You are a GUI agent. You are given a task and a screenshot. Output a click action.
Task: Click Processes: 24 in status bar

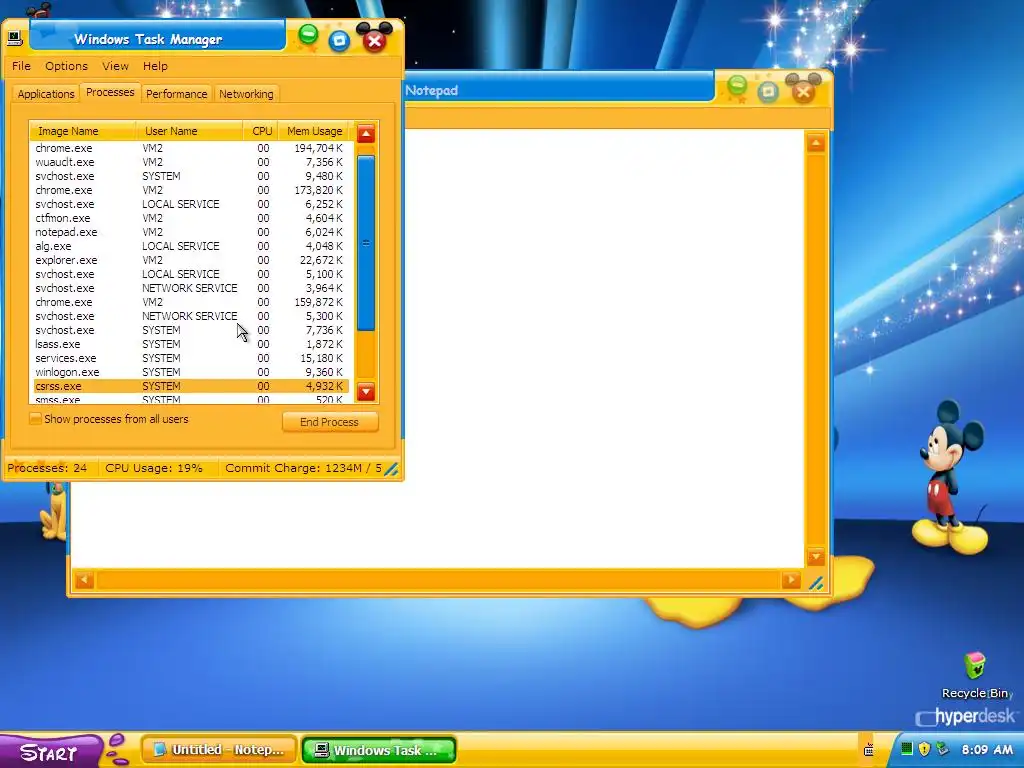pos(47,468)
